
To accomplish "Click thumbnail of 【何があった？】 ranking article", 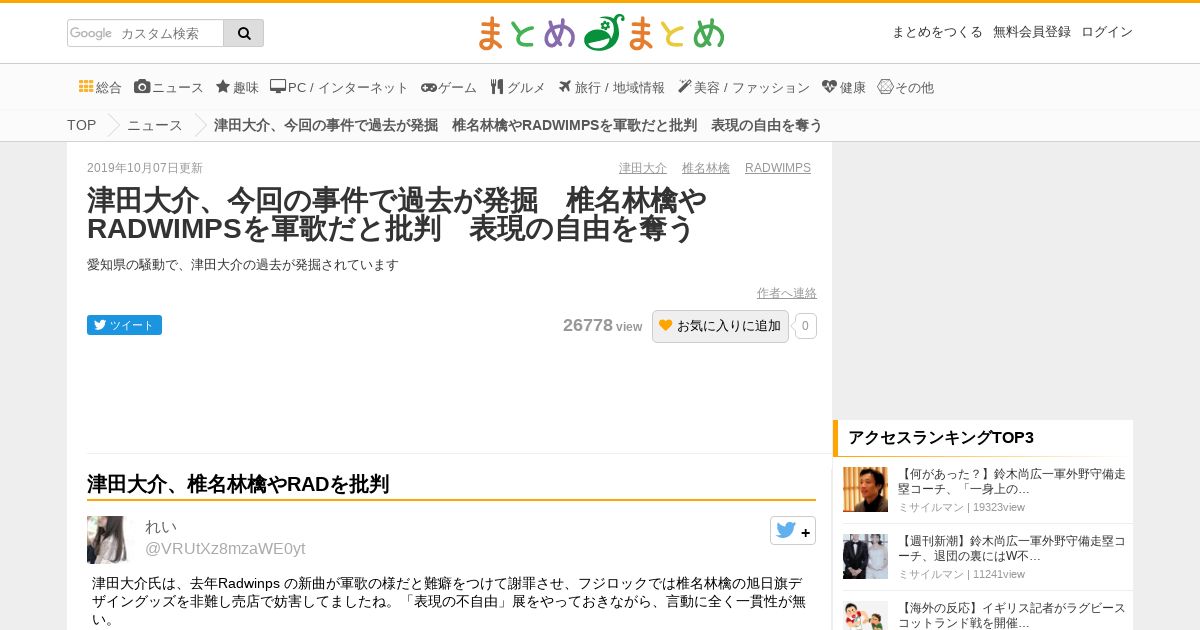I will pos(865,490).
